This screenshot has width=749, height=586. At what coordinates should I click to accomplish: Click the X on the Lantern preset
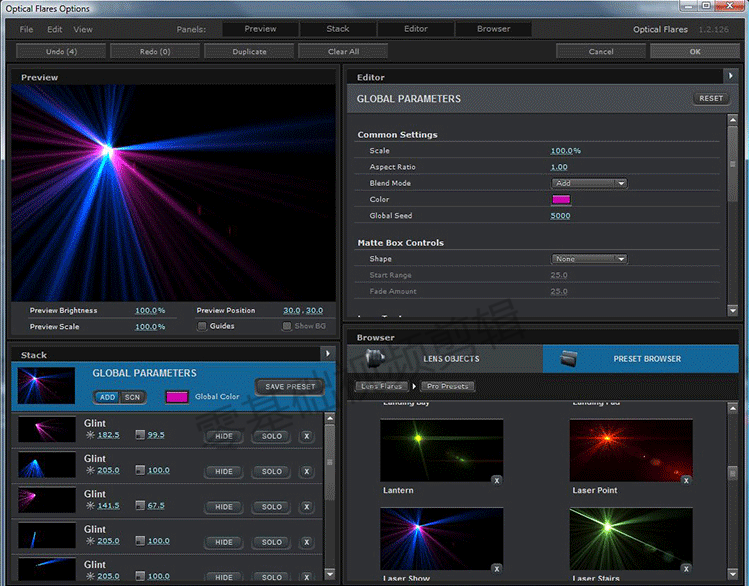497,481
